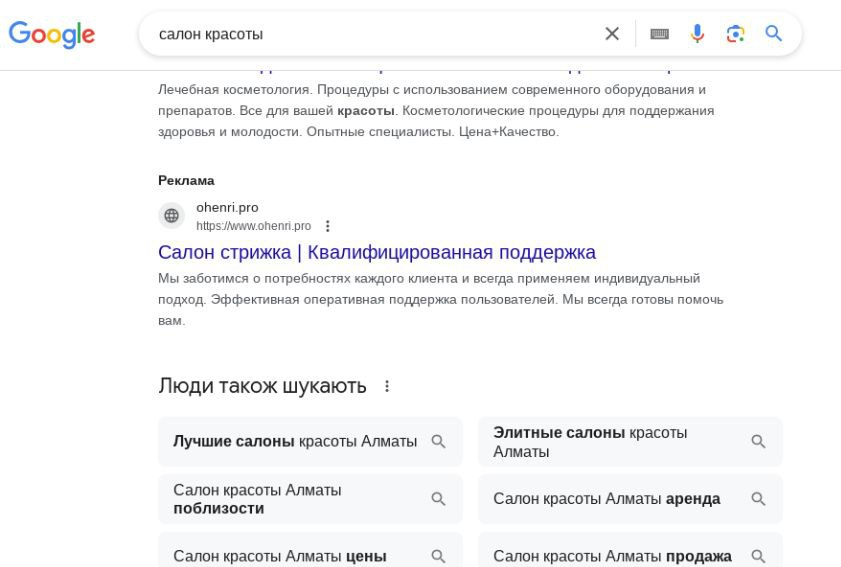
Task: Search Элитные салоны красоты Алматы suggestion
Action: (x=630, y=441)
